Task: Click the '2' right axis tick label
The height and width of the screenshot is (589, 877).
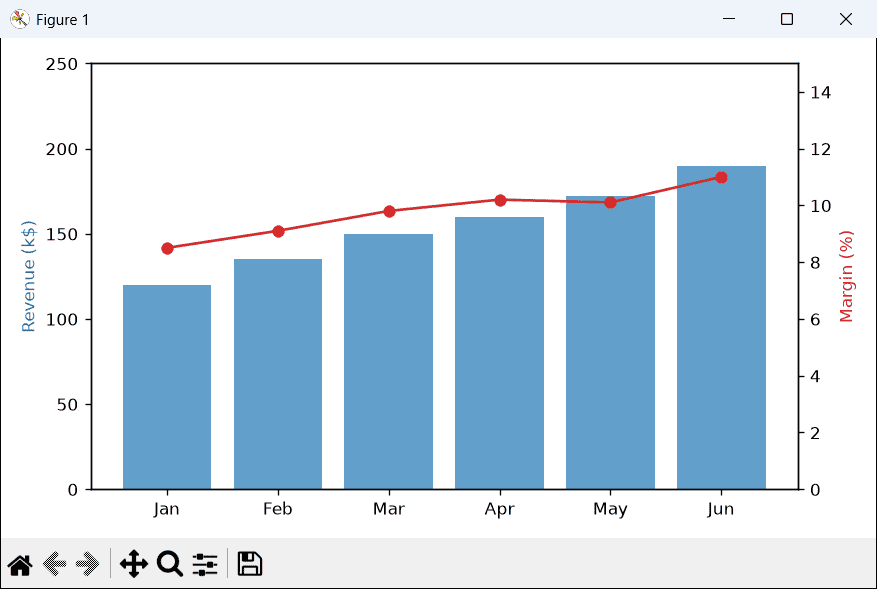Action: [x=815, y=433]
